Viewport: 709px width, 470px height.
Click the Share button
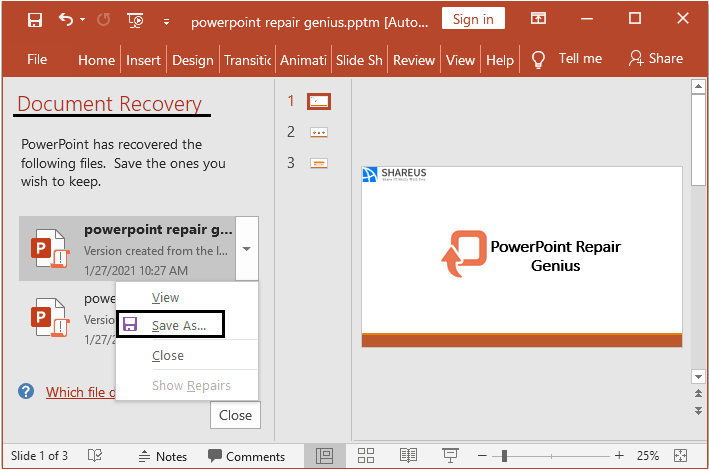coord(656,58)
